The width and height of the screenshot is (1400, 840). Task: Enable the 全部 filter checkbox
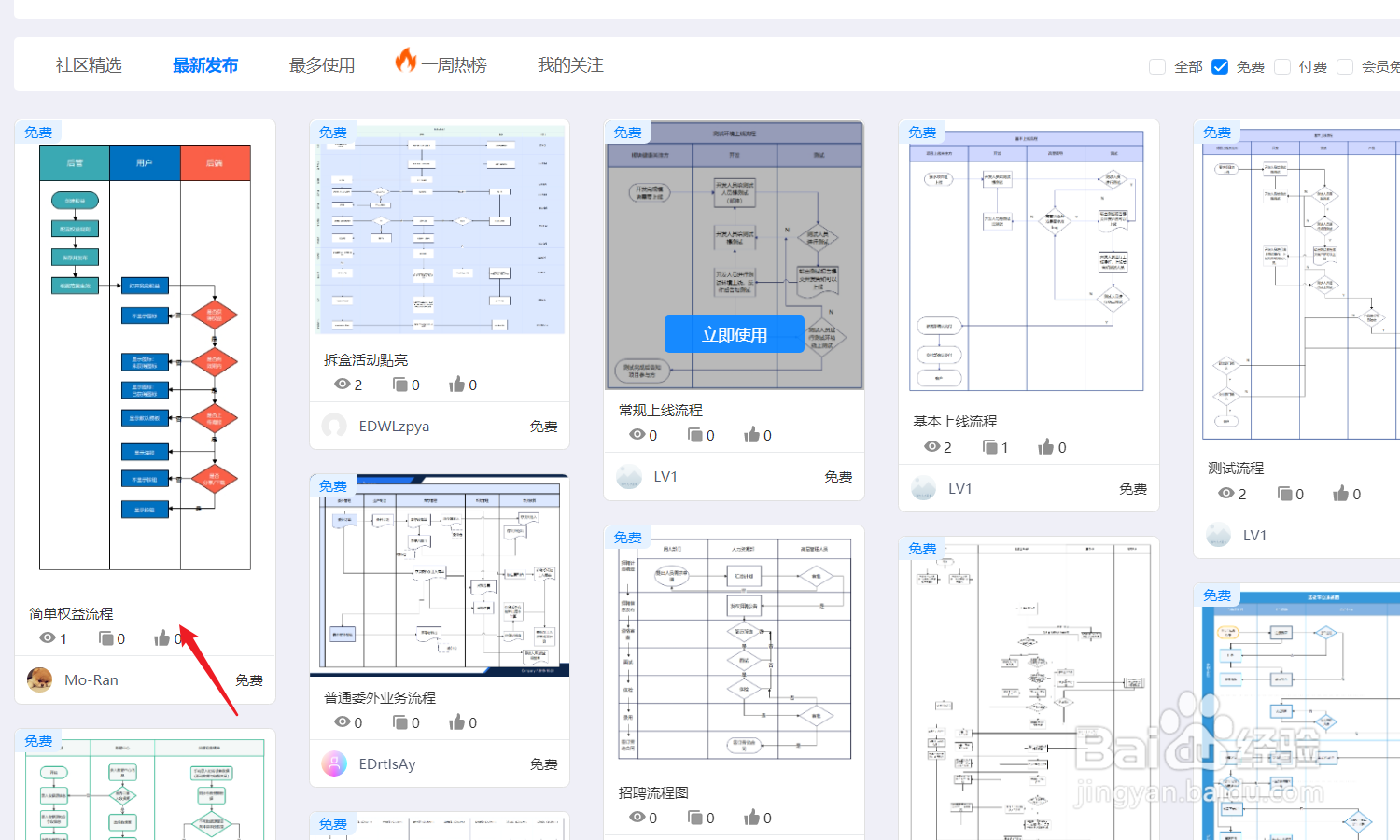pos(1157,65)
